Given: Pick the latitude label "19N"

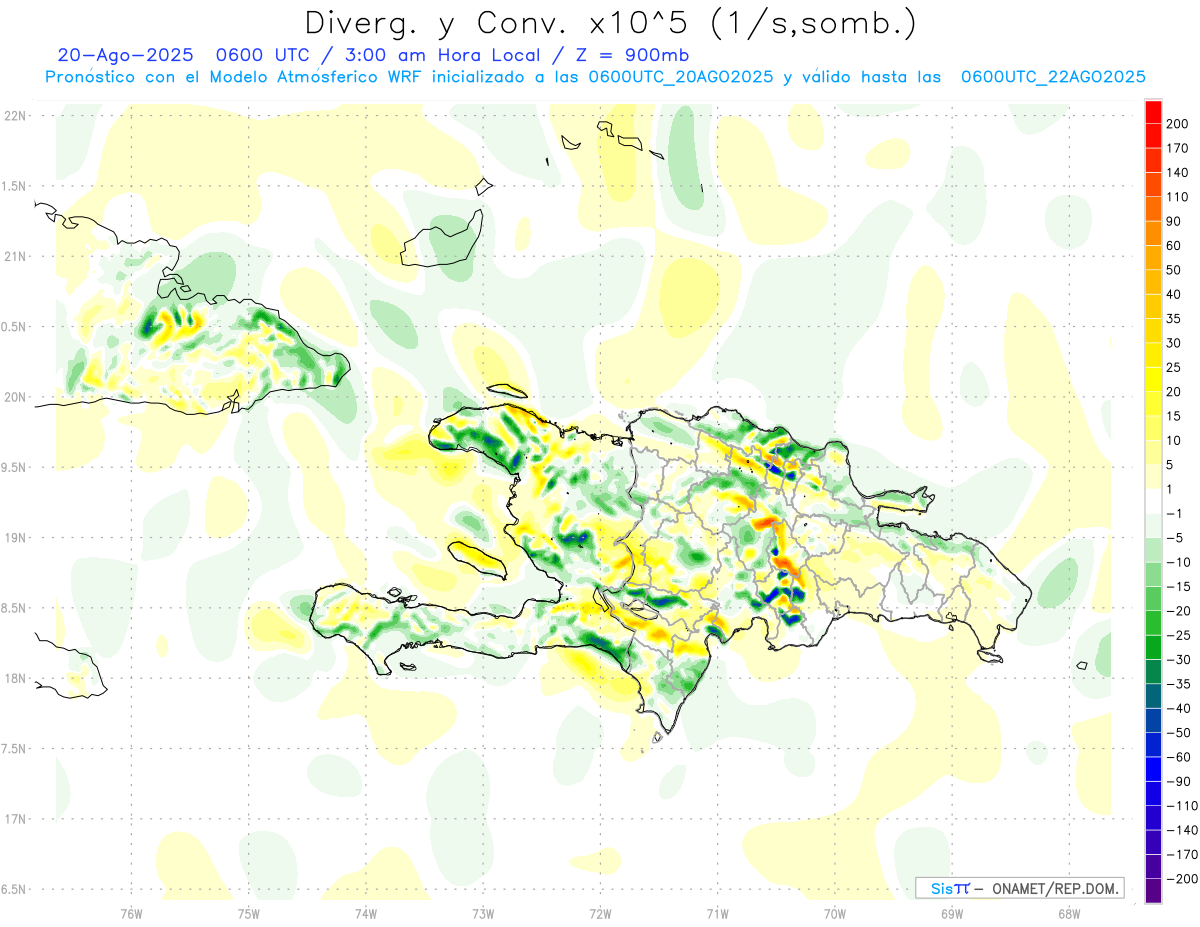Looking at the screenshot, I should click(14, 538).
